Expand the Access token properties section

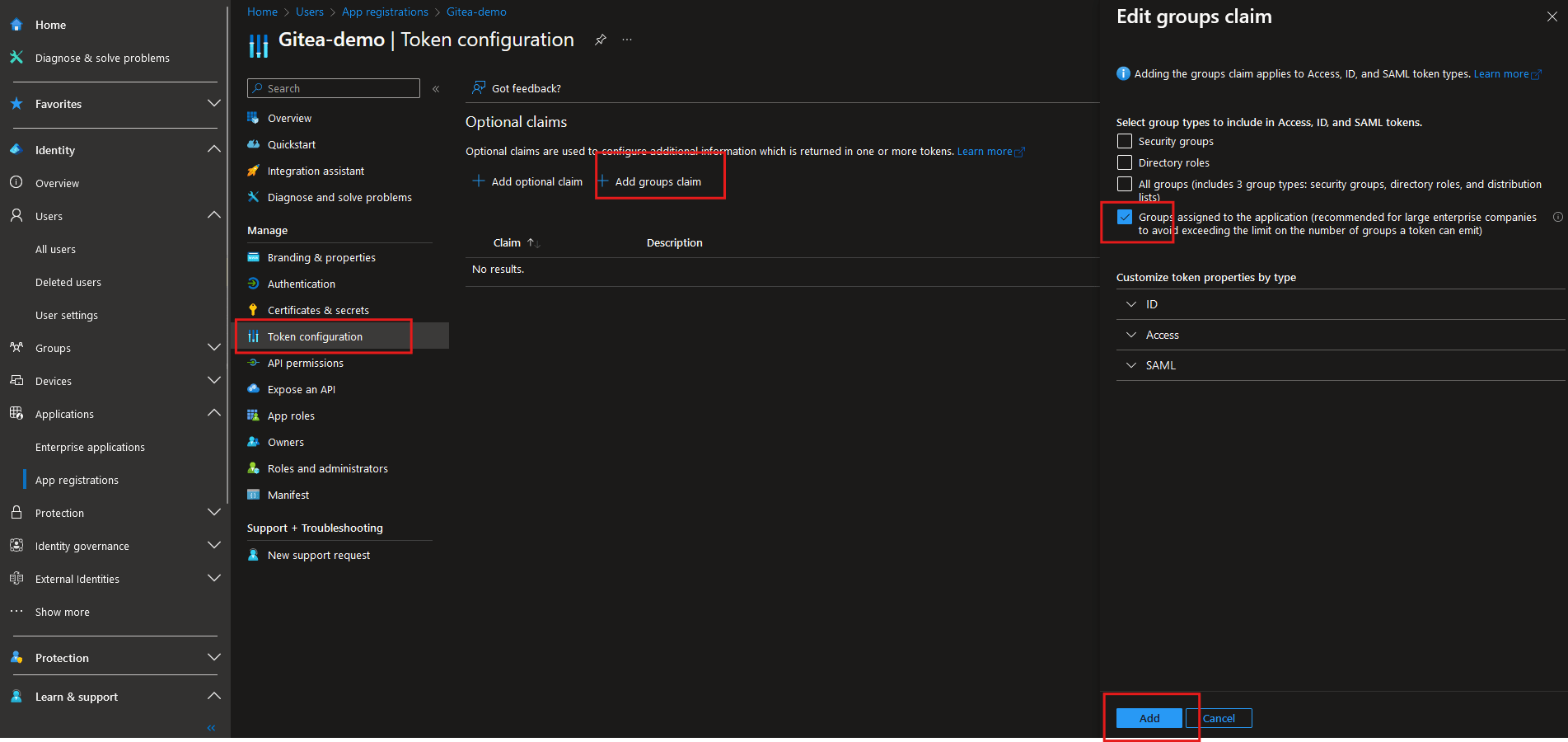coord(1341,335)
